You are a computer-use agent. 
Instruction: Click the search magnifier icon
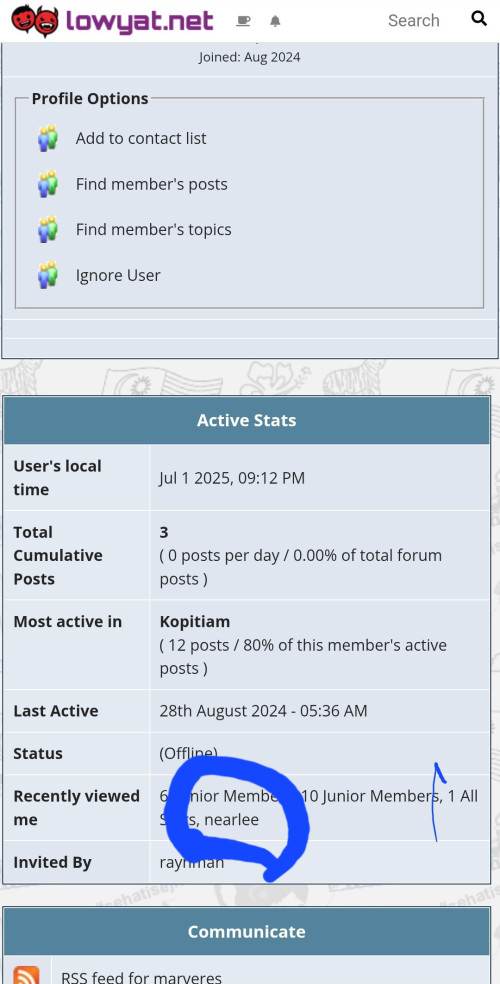pos(479,18)
